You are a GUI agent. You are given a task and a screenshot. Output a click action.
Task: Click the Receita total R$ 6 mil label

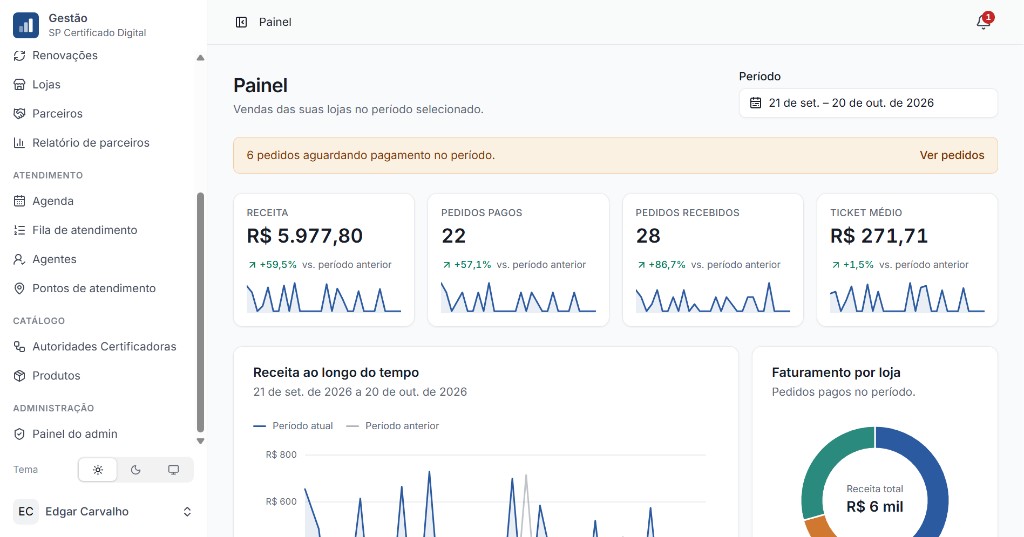coord(874,500)
